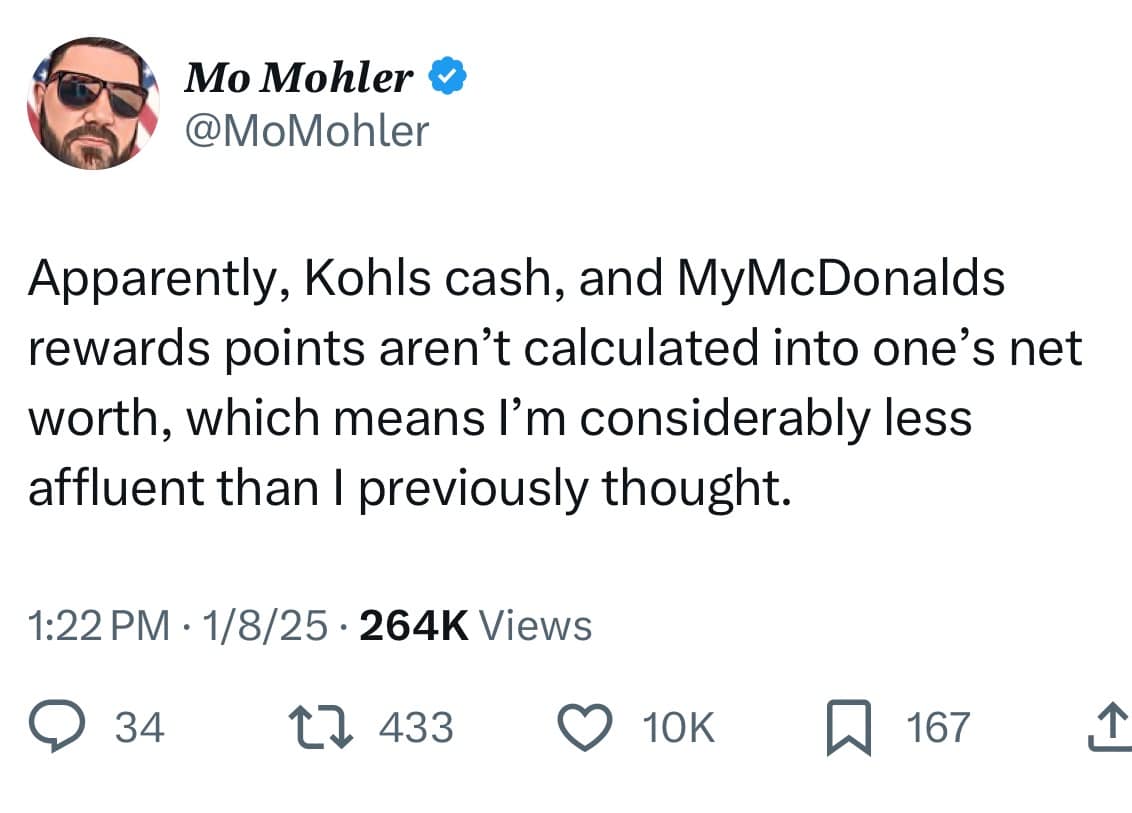This screenshot has height=813, width=1132.
Task: Toggle like on the tweet with heart
Action: (x=589, y=727)
